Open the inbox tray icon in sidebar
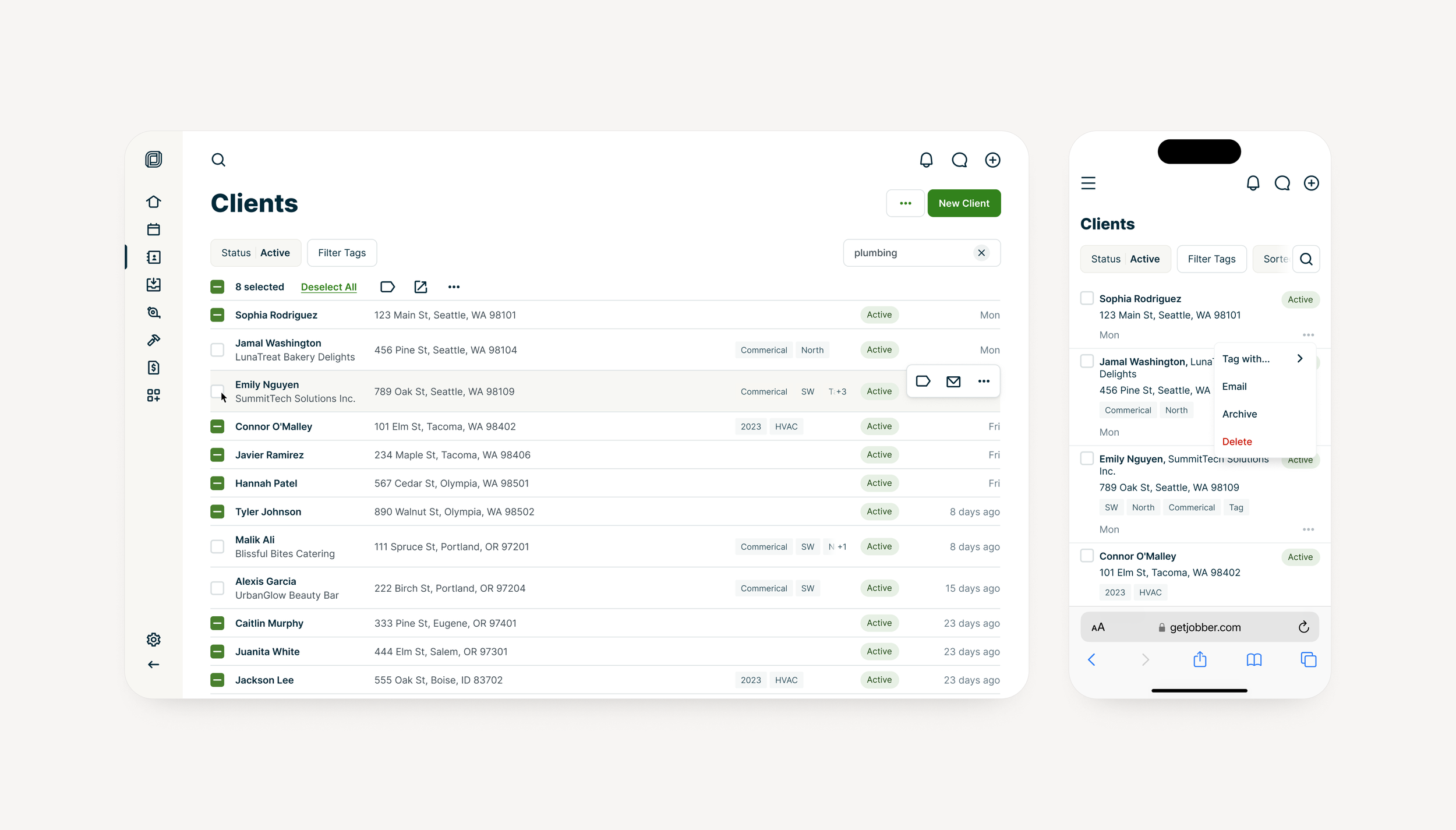The width and height of the screenshot is (1456, 830). coord(154,285)
